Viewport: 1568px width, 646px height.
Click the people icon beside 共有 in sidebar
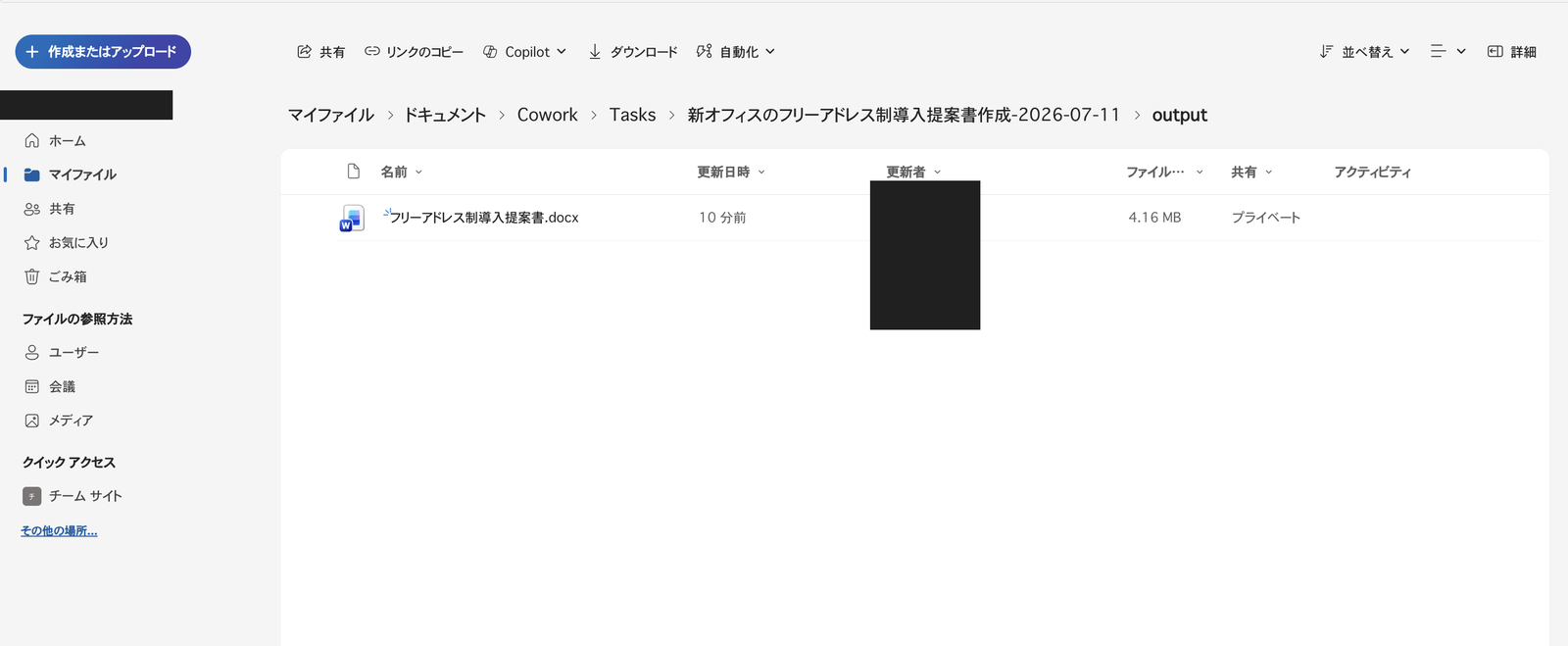click(32, 209)
